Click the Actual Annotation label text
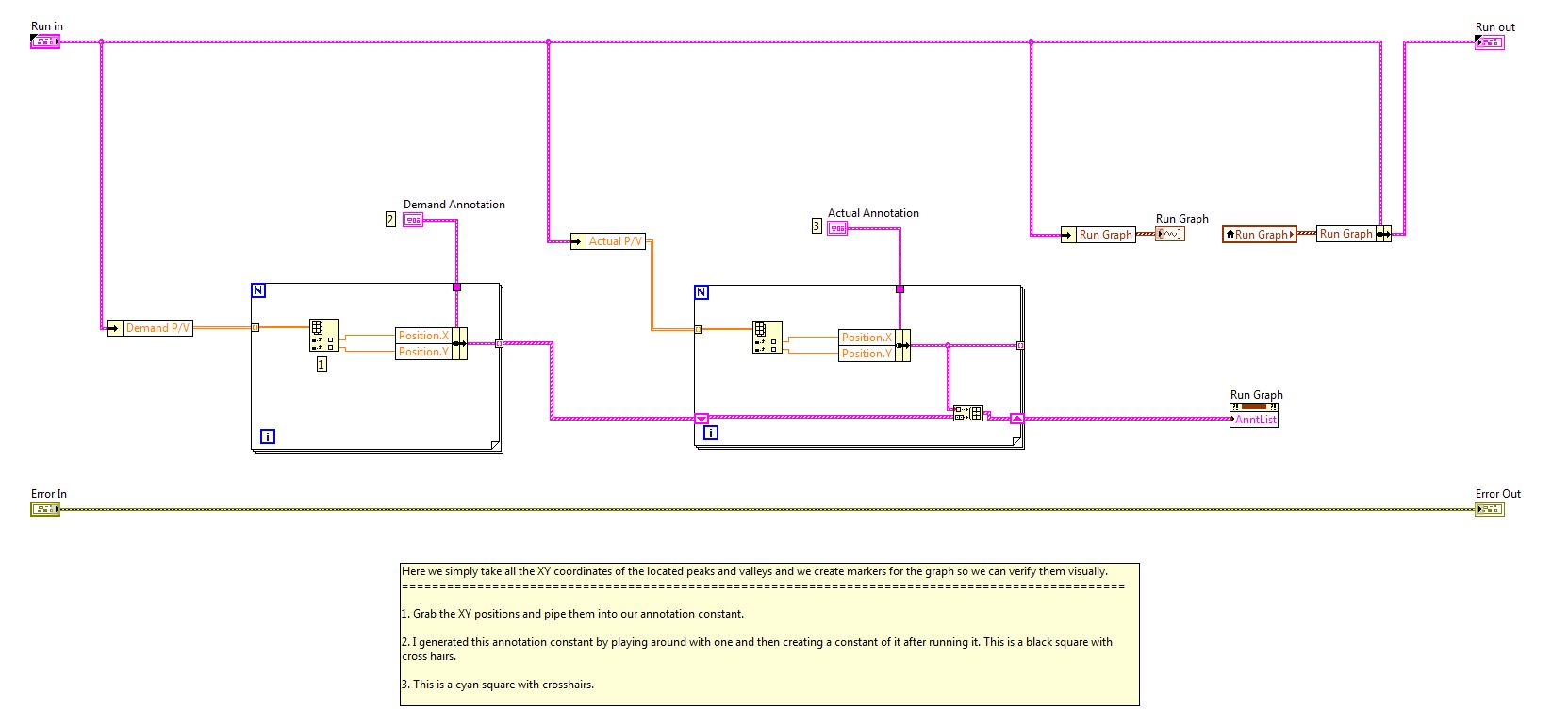This screenshot has height=726, width=1568. coord(873,212)
